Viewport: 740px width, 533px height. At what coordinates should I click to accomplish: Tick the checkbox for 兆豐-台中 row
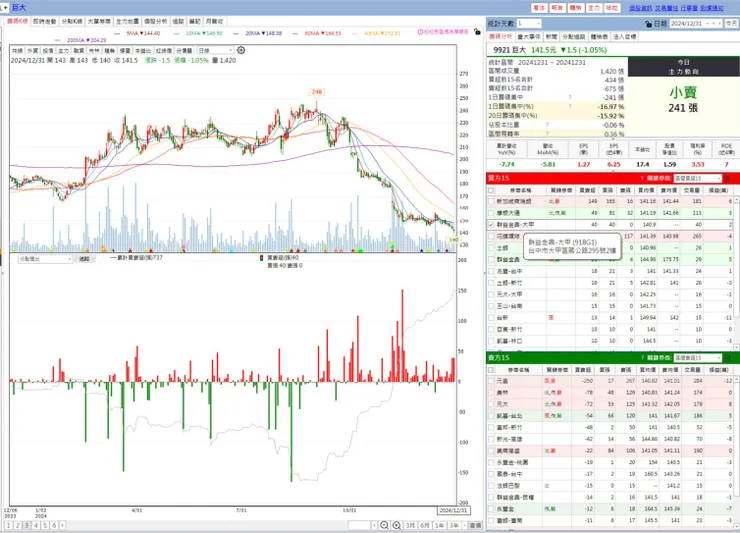click(x=491, y=271)
